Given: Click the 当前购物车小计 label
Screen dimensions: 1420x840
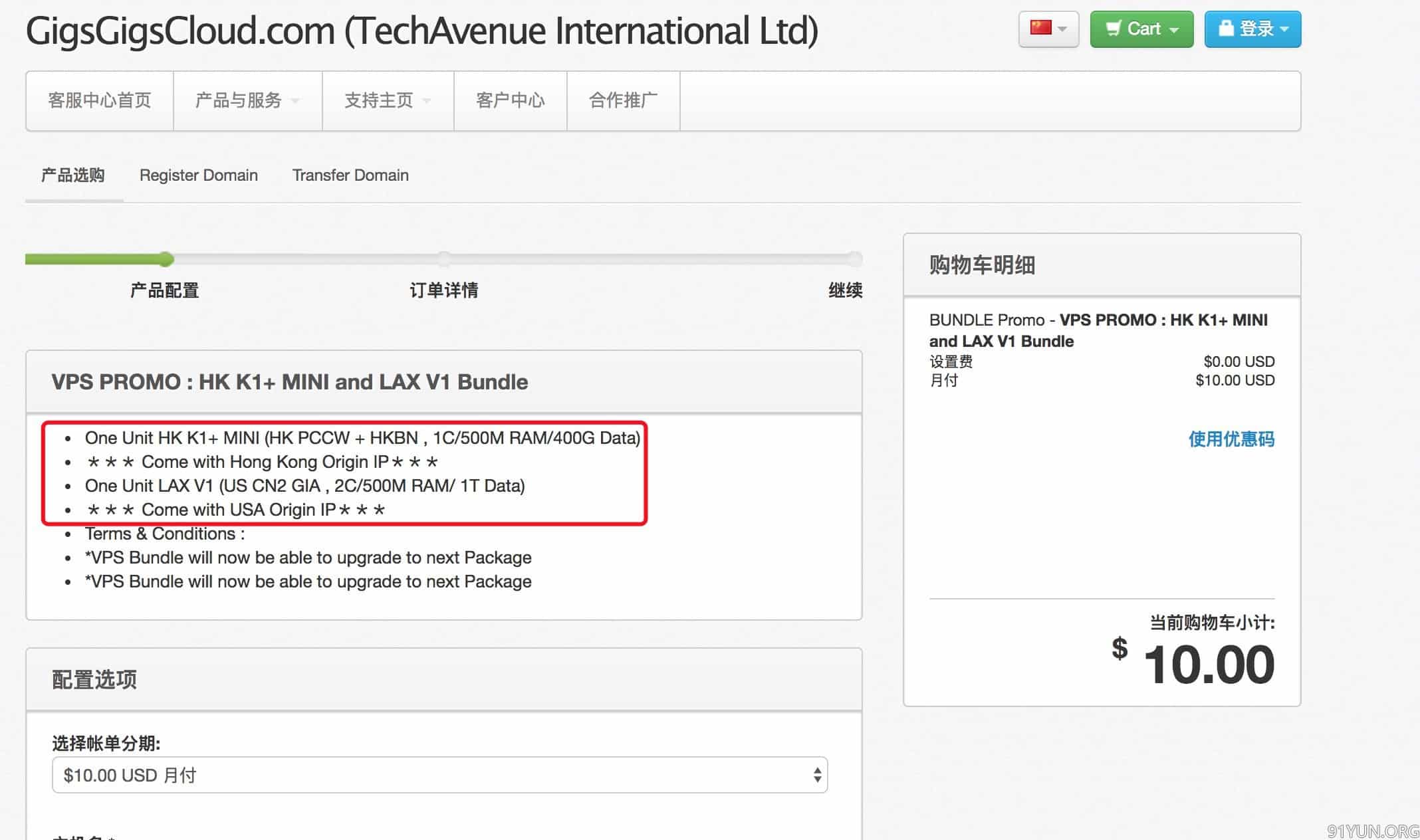Looking at the screenshot, I should pos(1212,623).
